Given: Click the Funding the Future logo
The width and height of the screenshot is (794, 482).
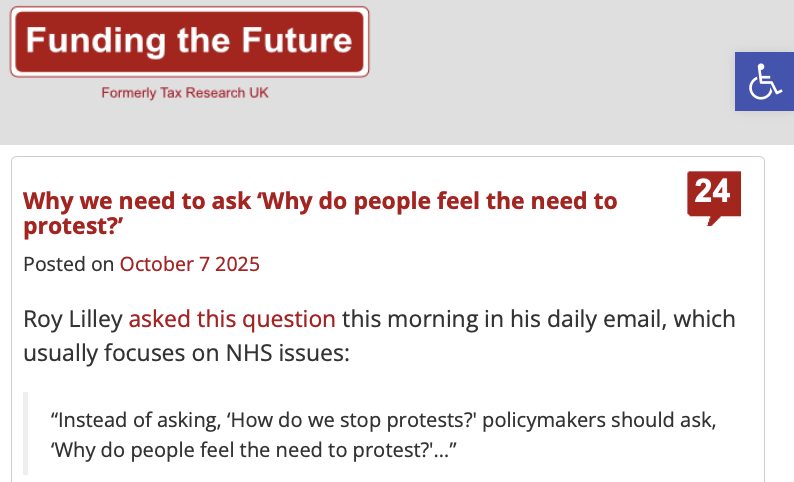Looking at the screenshot, I should [189, 42].
